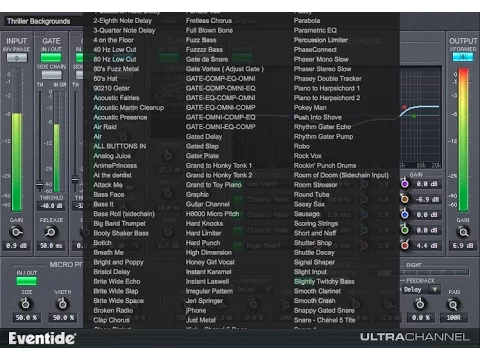Click the red EQ band gain knob
480x360 pixels.
pos(405,245)
